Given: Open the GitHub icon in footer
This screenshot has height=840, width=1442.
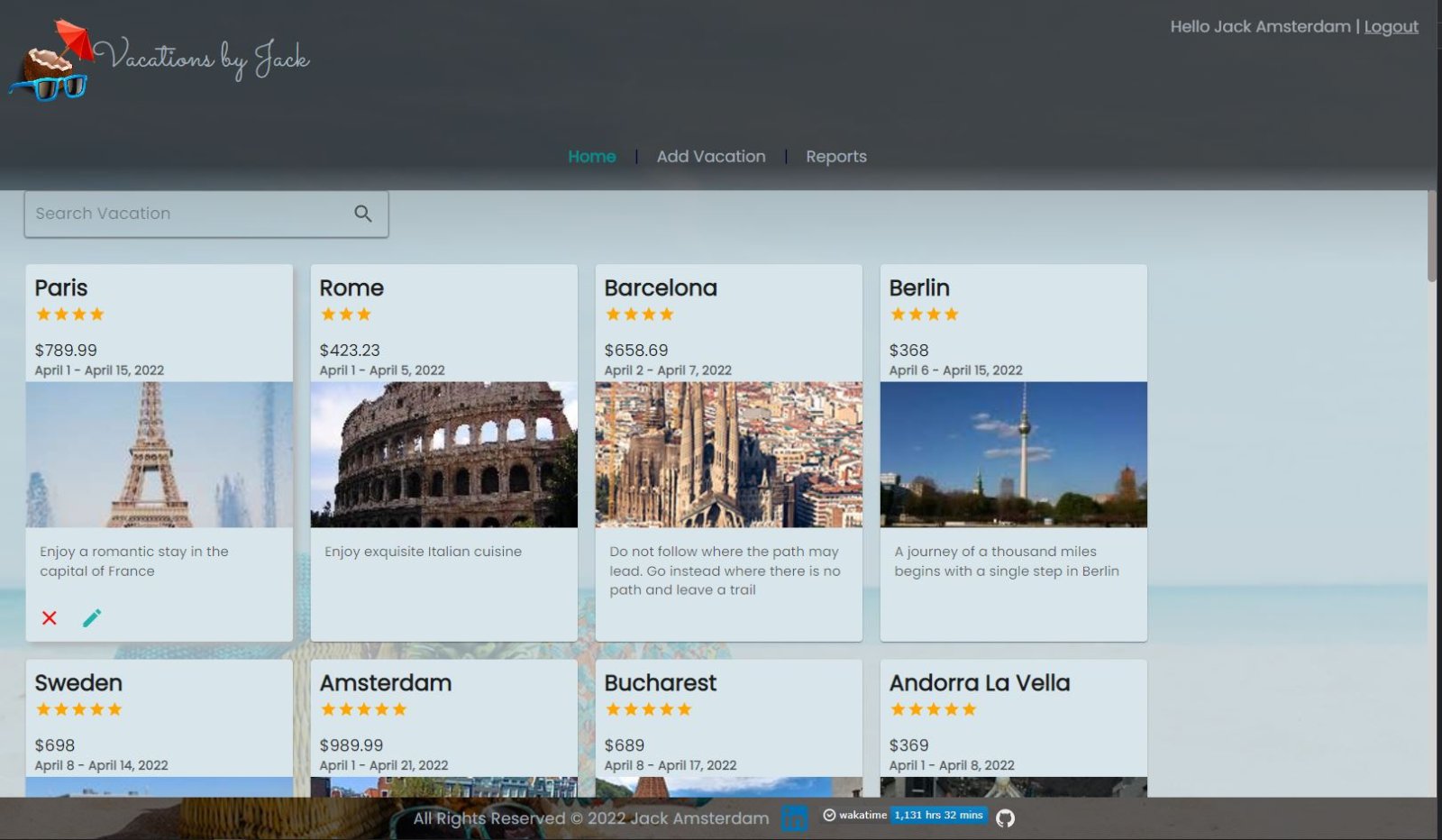Looking at the screenshot, I should 1005,817.
